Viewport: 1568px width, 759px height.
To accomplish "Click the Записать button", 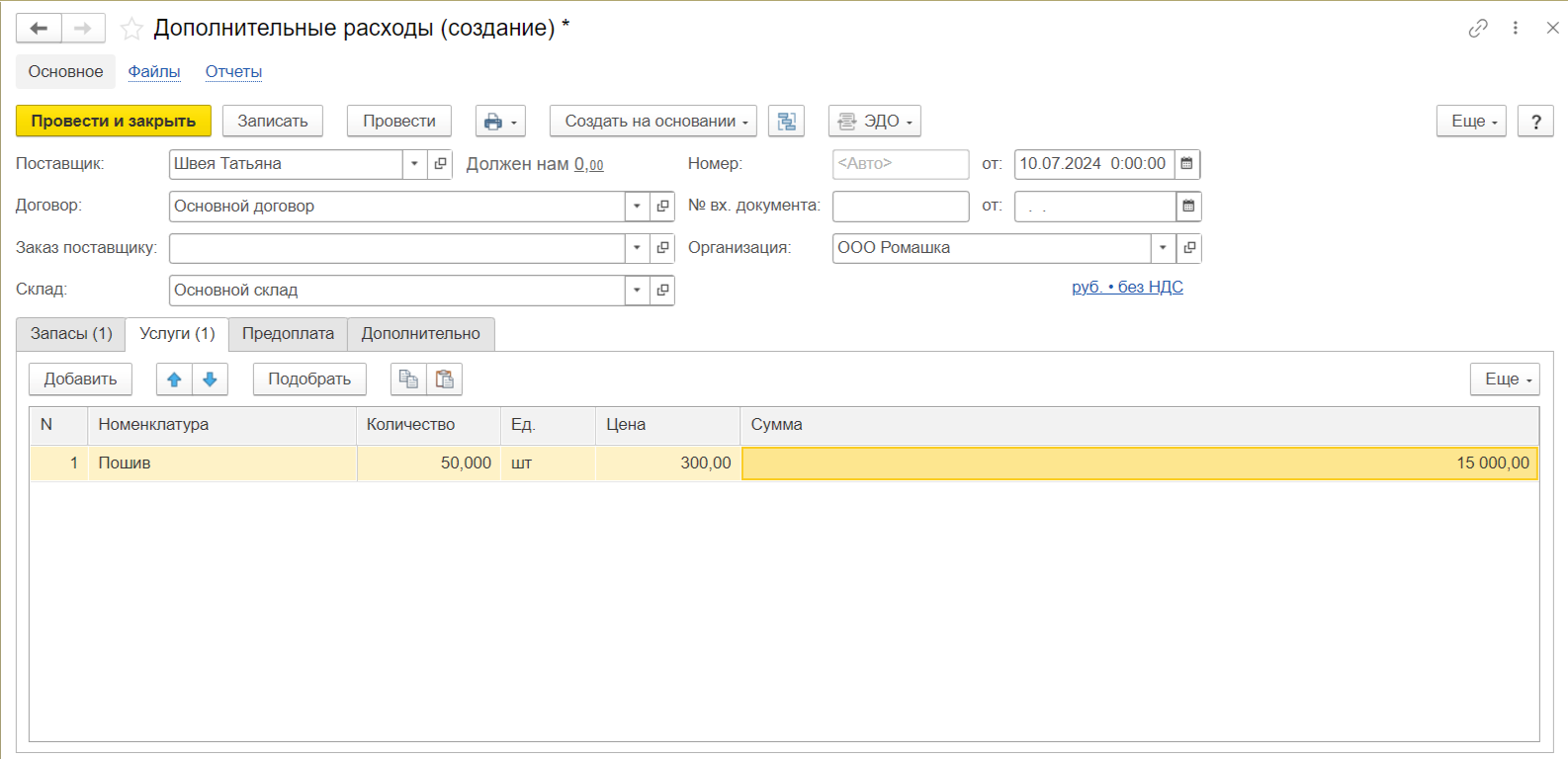I will pyautogui.click(x=273, y=121).
